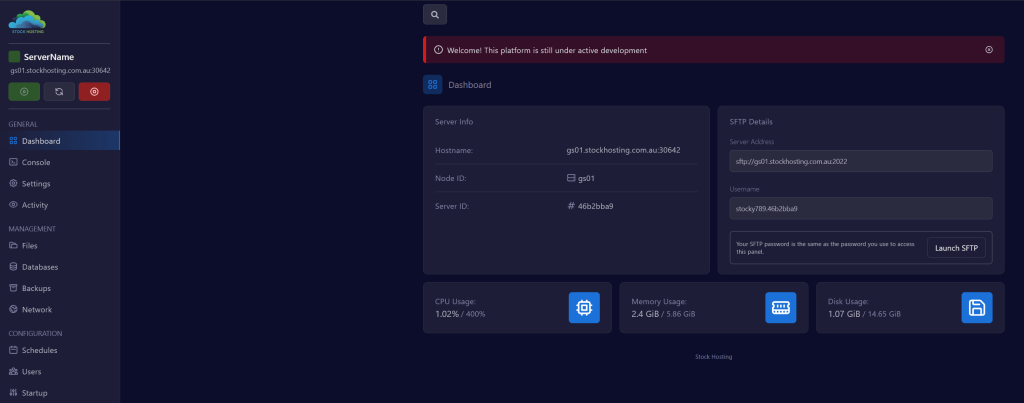This screenshot has height=403, width=1024.
Task: Go to Settings in the sidebar
Action: click(x=36, y=184)
